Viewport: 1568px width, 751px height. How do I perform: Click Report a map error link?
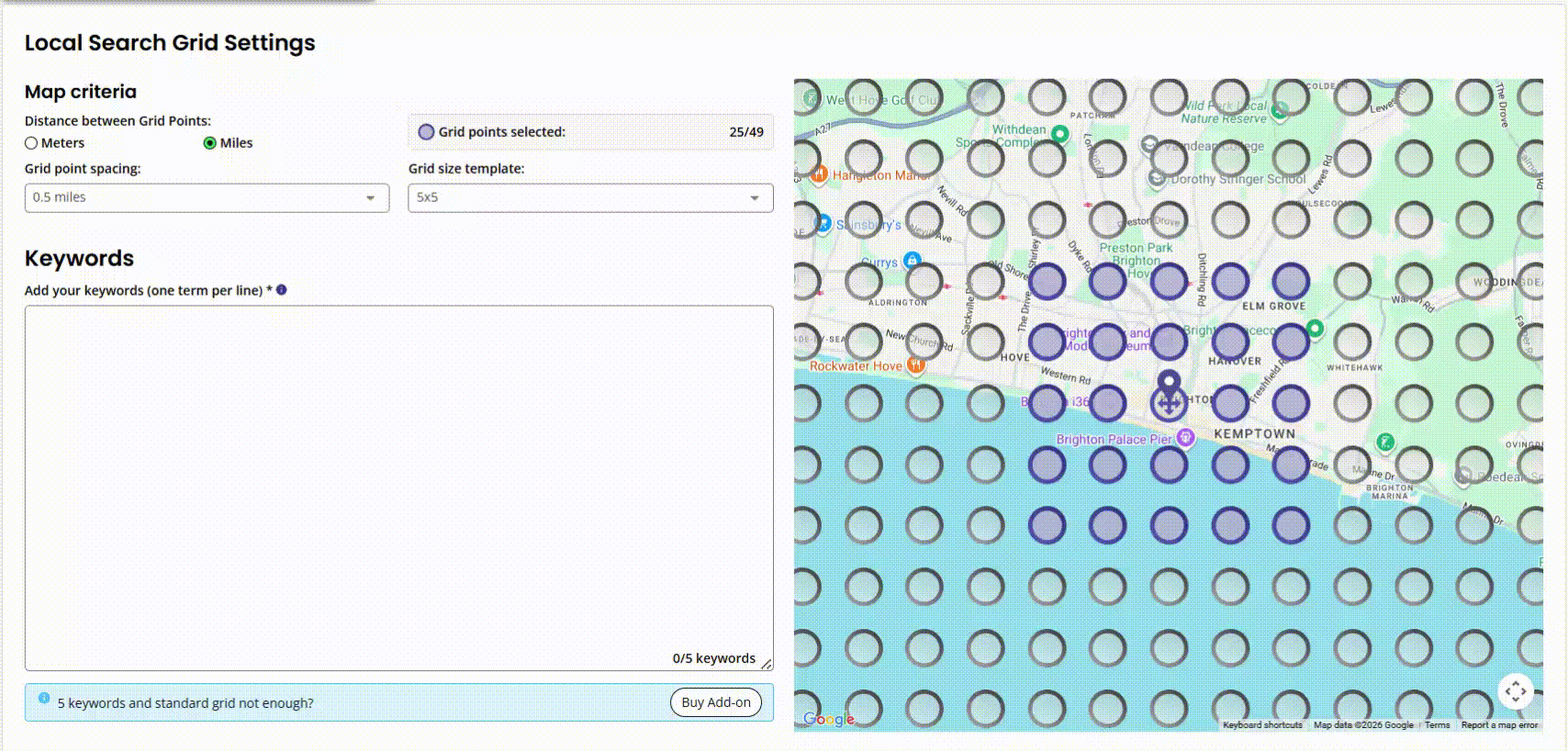1499,725
